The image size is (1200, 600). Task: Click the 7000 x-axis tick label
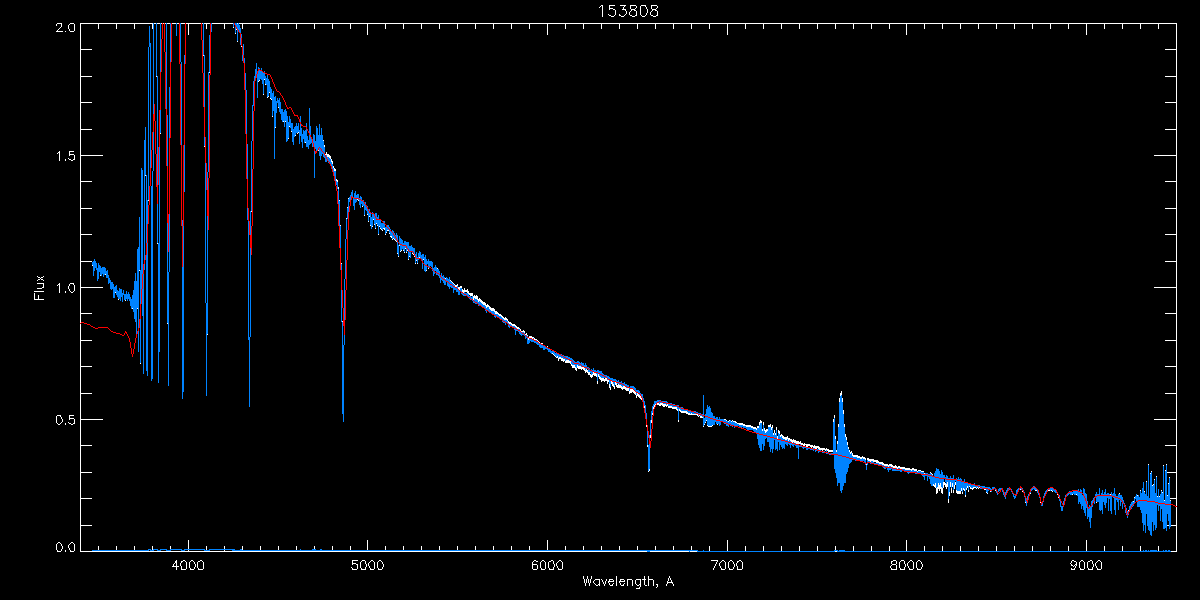pos(727,564)
